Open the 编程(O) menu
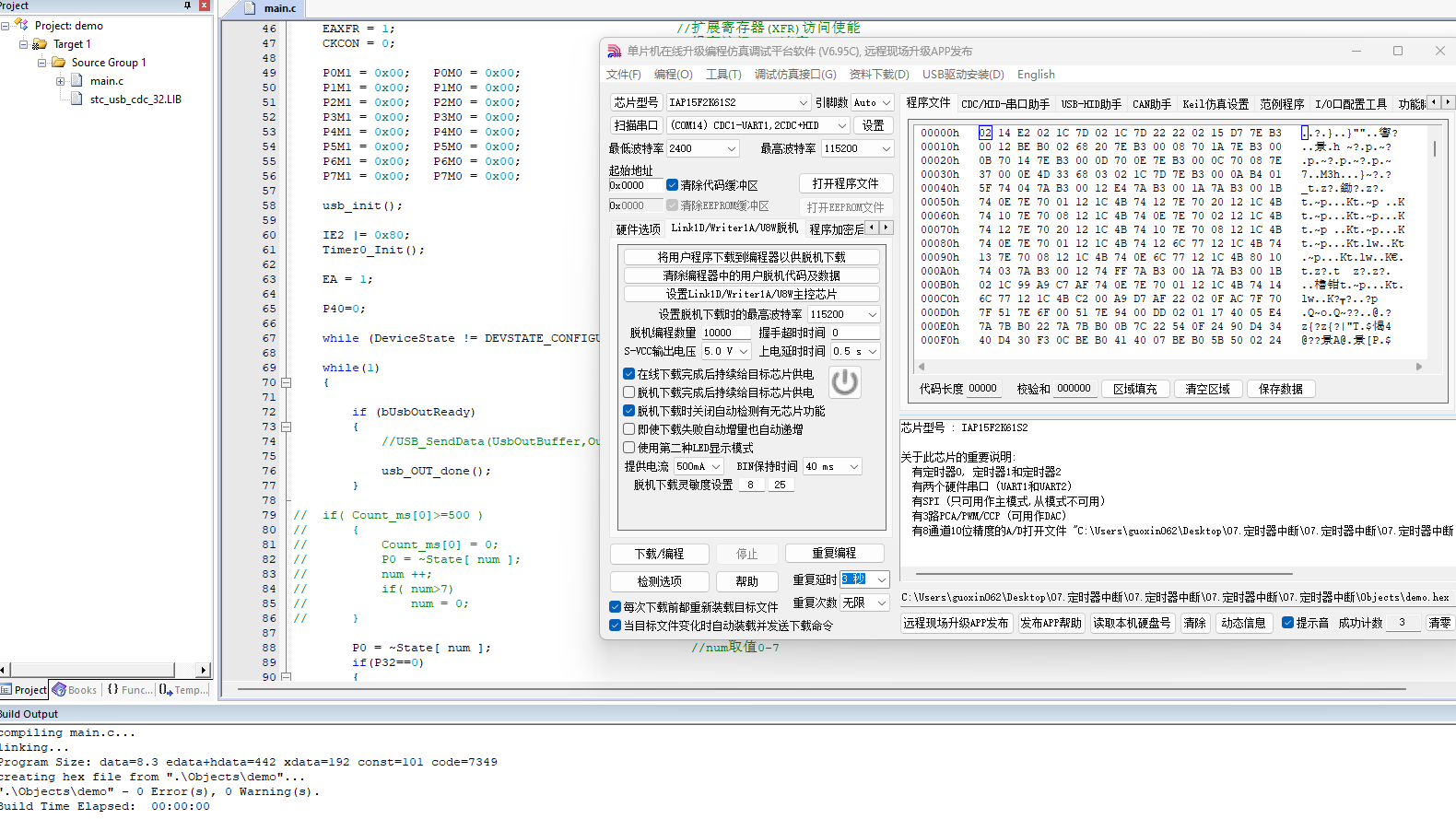1456x819 pixels. [x=673, y=75]
